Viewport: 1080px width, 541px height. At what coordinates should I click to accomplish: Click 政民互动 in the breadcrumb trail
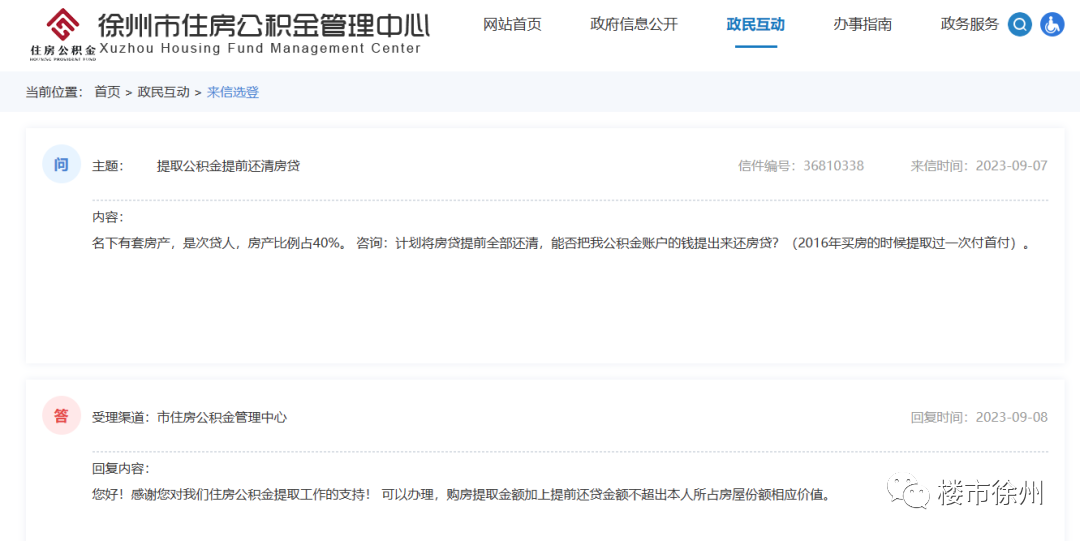tap(163, 92)
